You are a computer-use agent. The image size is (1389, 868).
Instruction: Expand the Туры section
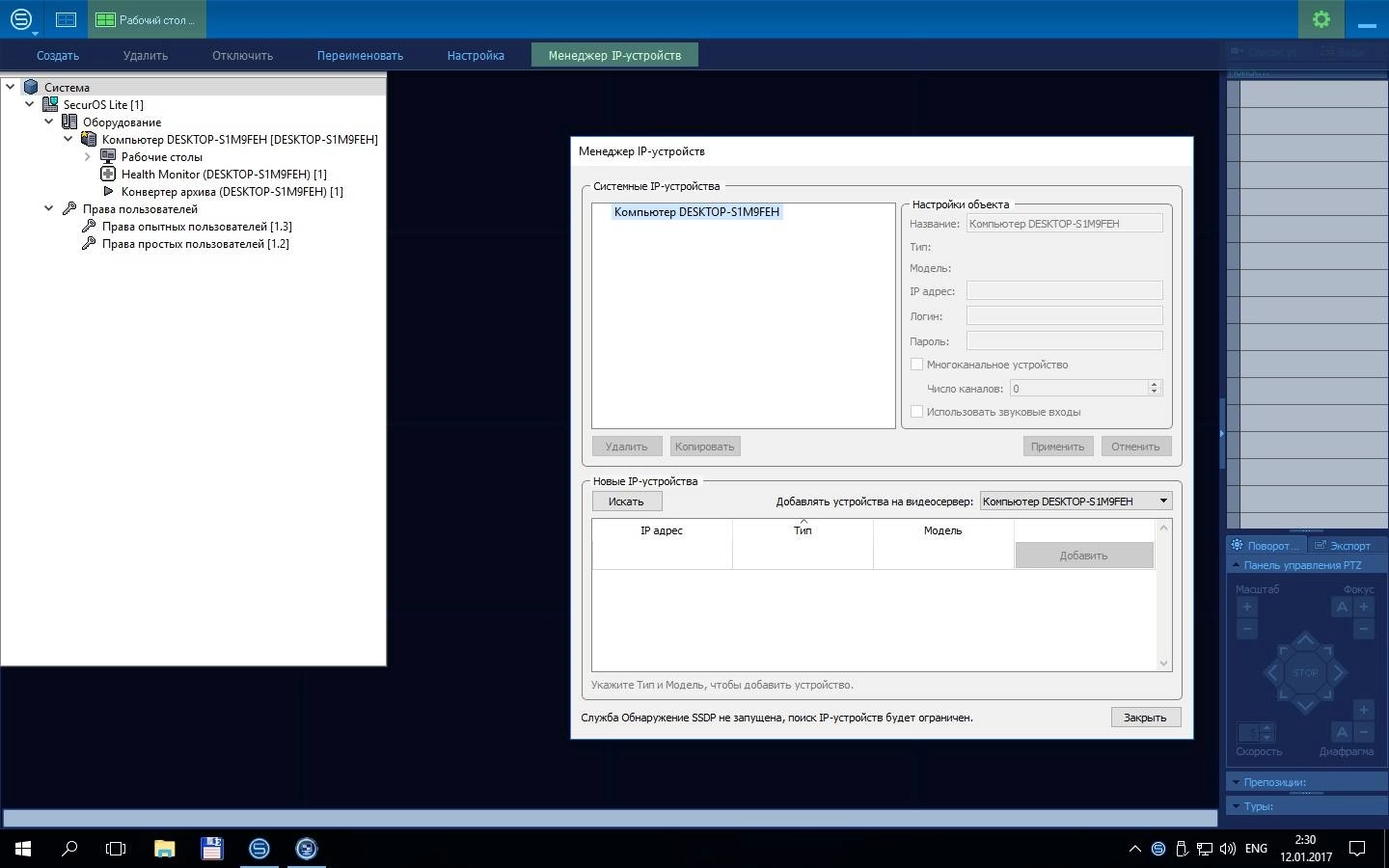(1235, 806)
